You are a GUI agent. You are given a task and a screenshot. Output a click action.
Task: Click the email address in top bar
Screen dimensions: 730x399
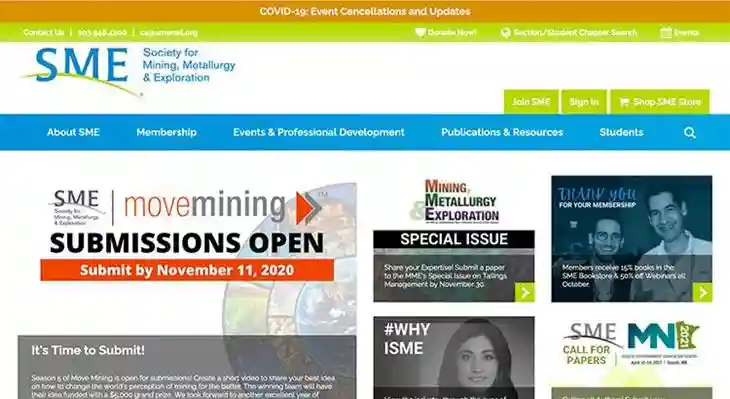[169, 33]
